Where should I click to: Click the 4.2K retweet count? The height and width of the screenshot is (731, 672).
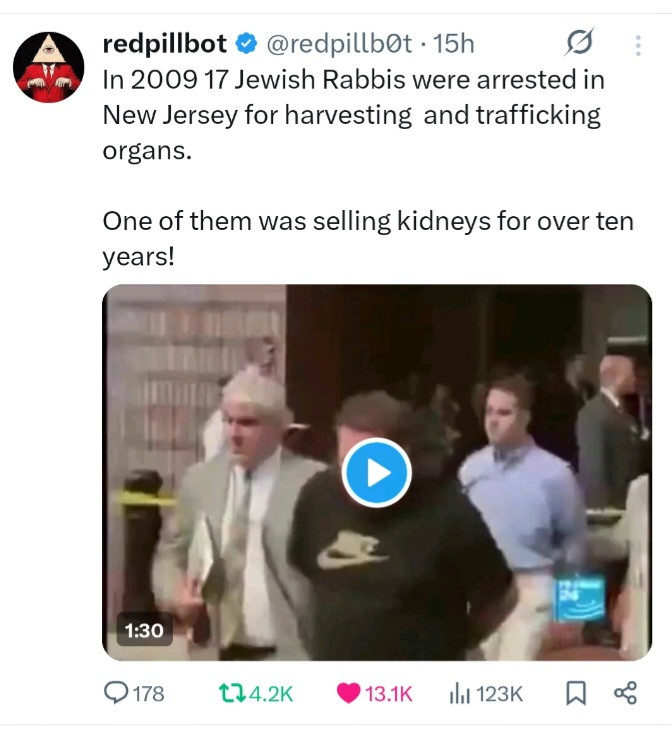[x=271, y=694]
